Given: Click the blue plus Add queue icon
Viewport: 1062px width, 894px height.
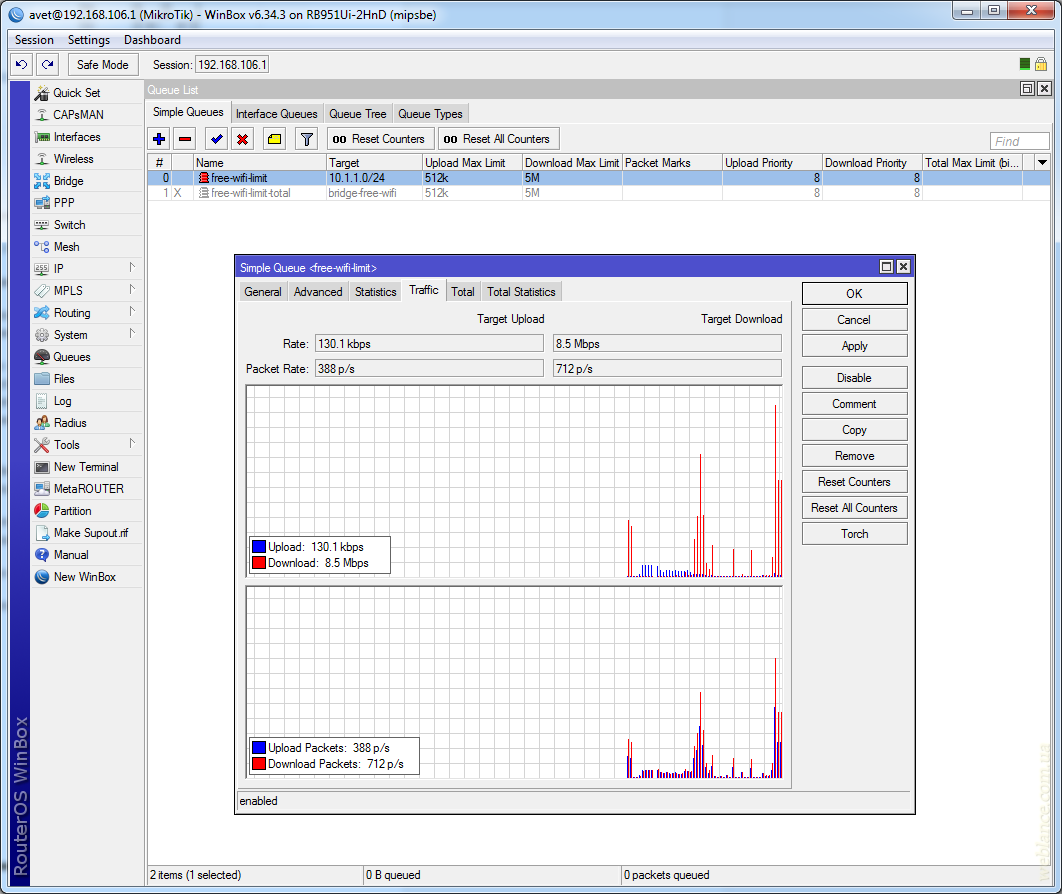Looking at the screenshot, I should click(159, 139).
